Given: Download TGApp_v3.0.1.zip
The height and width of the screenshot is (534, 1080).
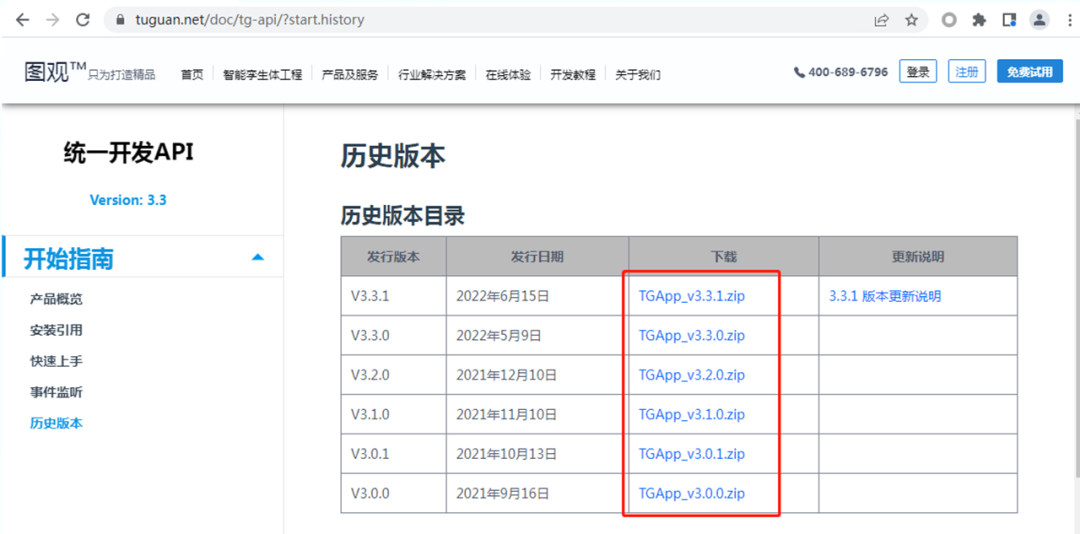Looking at the screenshot, I should (x=692, y=454).
